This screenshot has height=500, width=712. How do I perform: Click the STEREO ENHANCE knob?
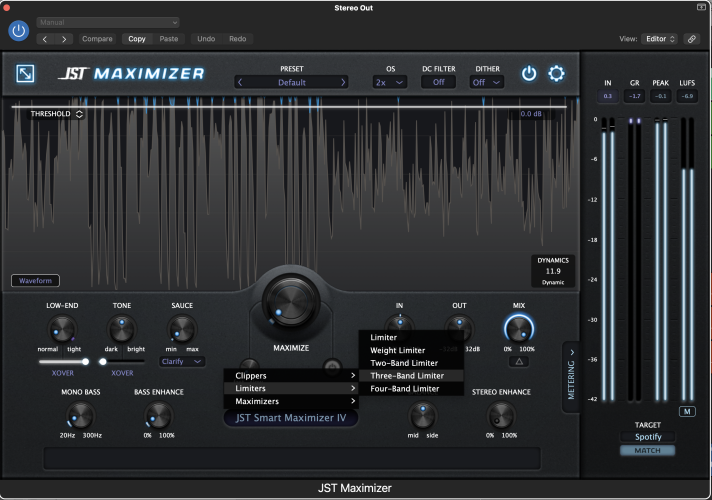tap(501, 416)
